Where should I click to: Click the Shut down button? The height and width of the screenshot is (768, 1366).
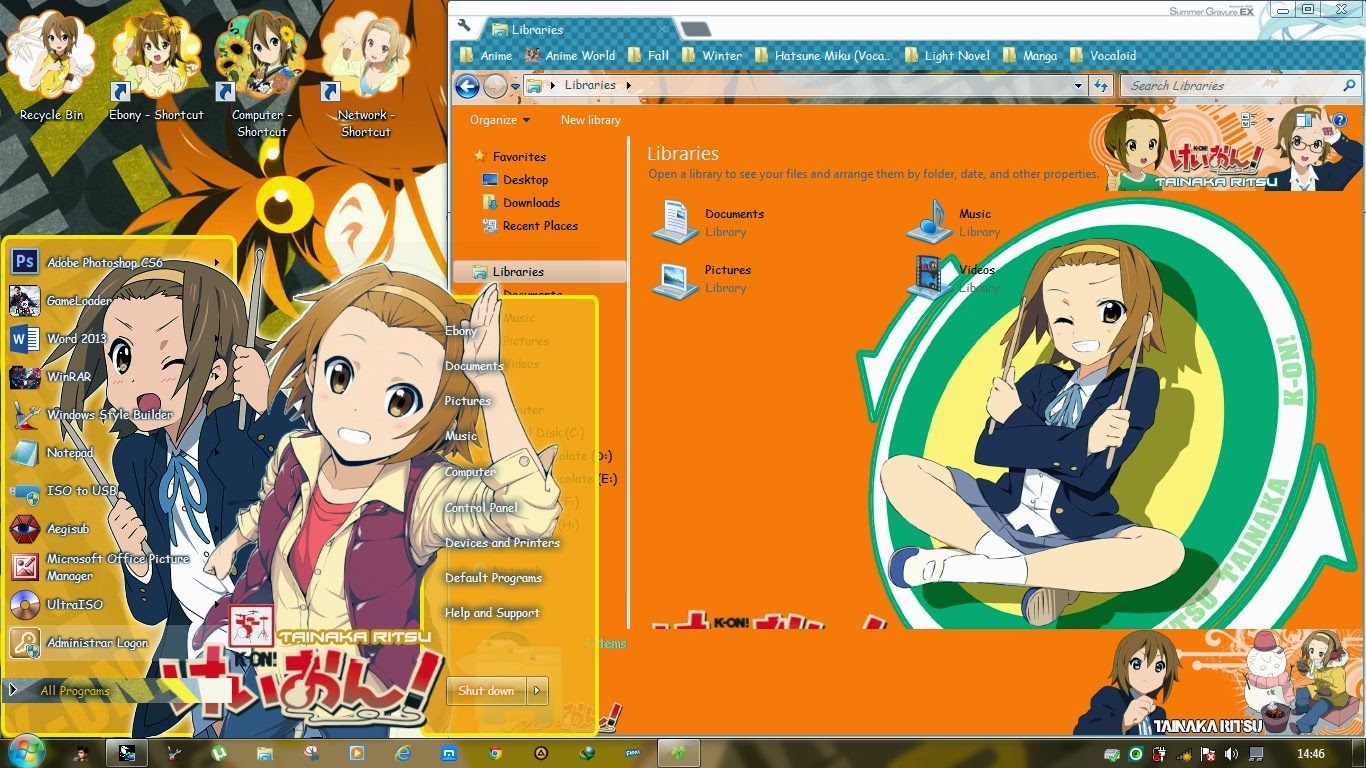point(487,691)
